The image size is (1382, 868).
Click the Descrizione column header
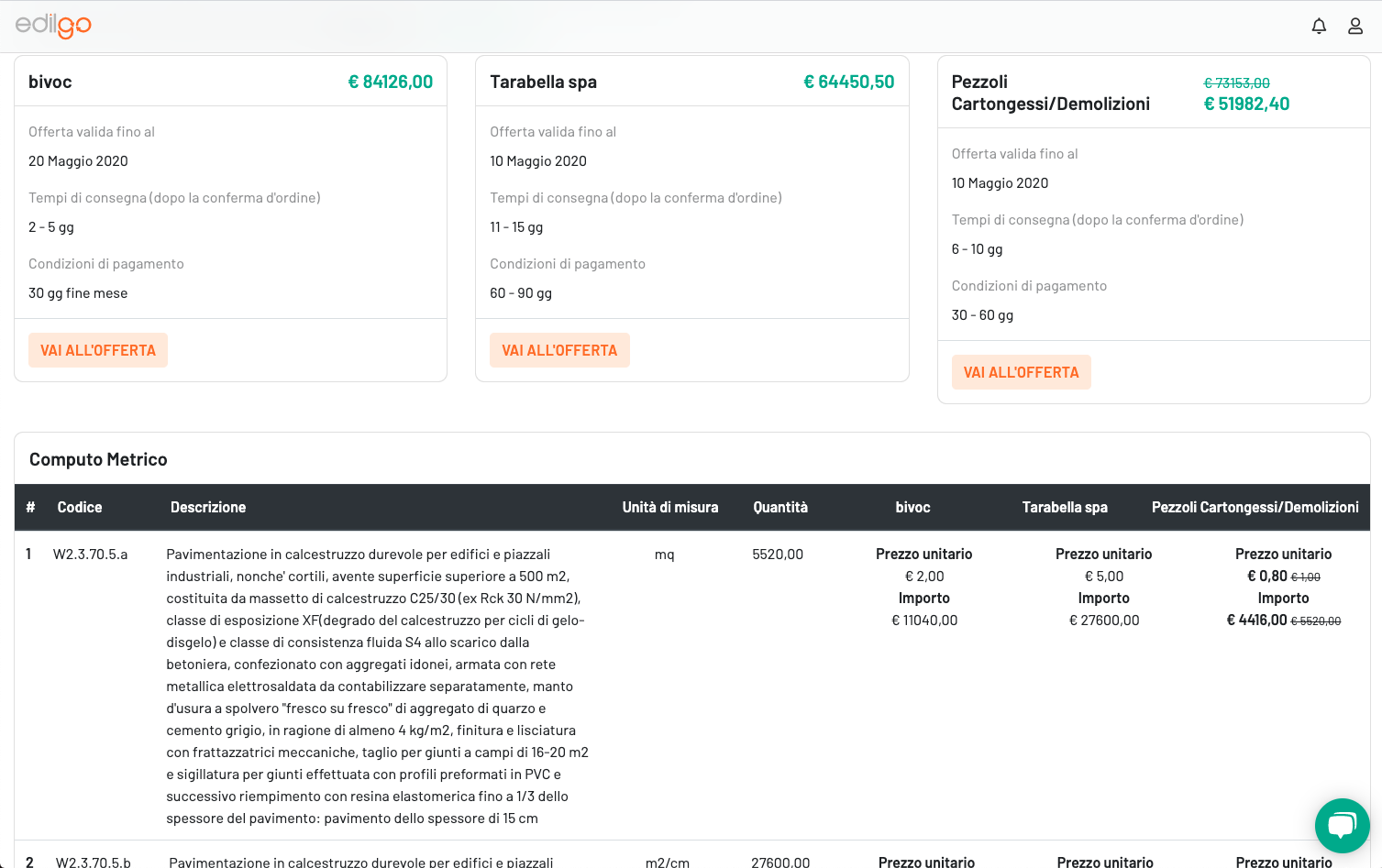click(x=208, y=507)
